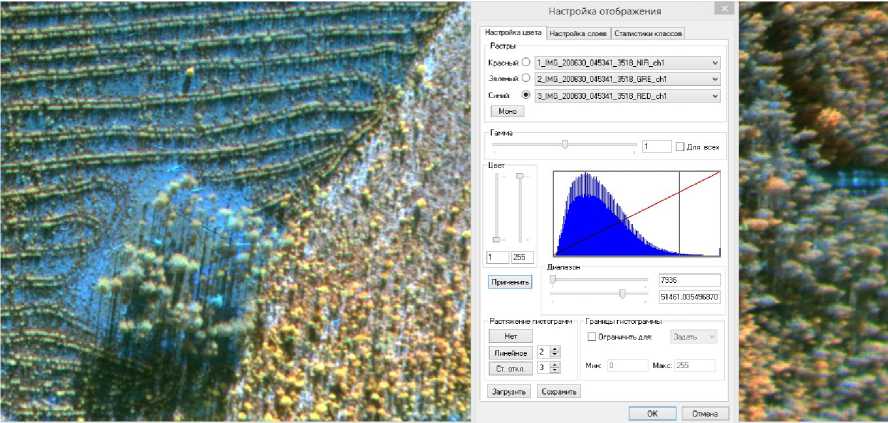Viewport: 888px width, 423px height.
Task: Click inside the histogram plot
Action: [637, 213]
